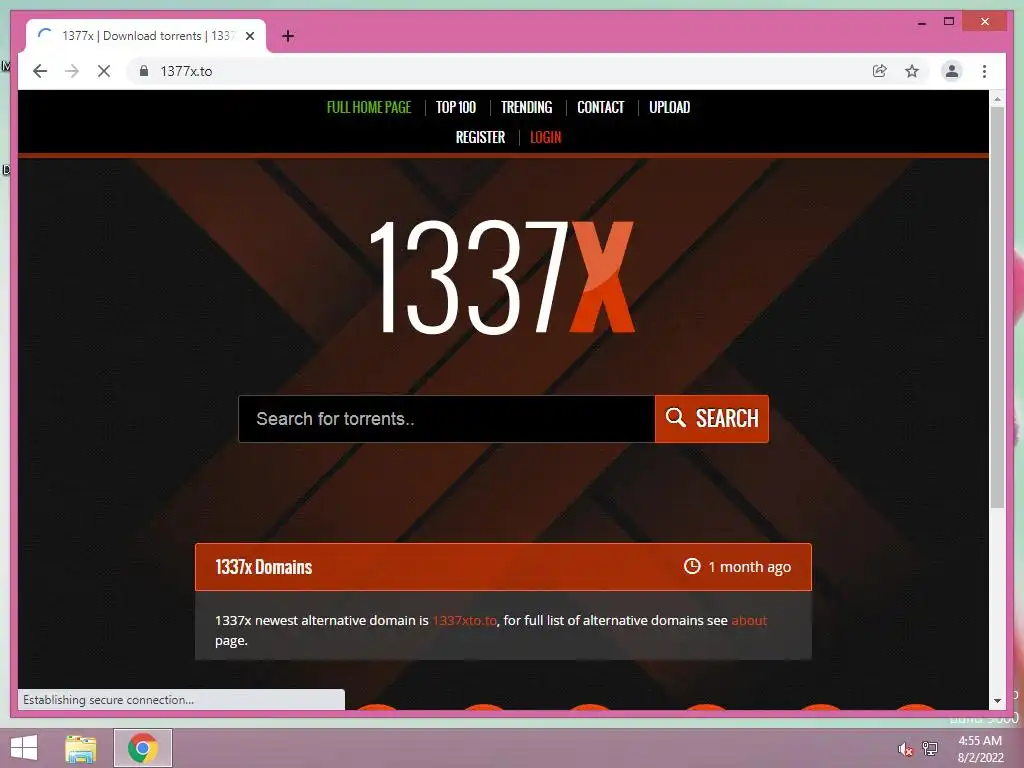
Task: Go to the UPLOAD page
Action: point(669,107)
